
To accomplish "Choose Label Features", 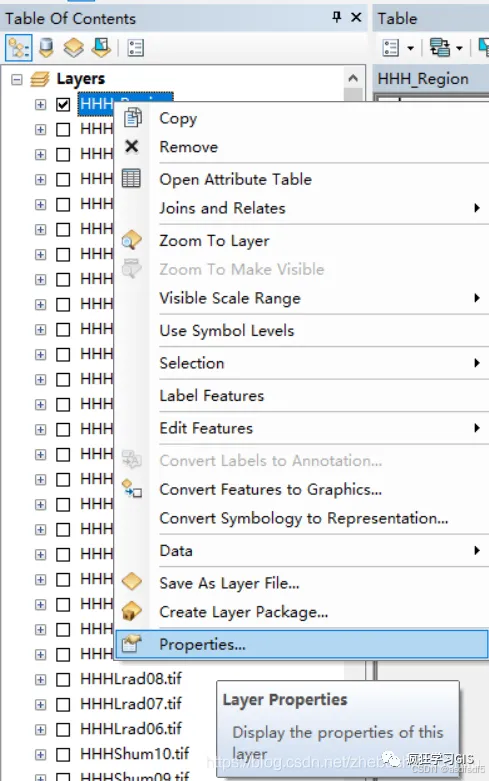I will [x=301, y=395].
